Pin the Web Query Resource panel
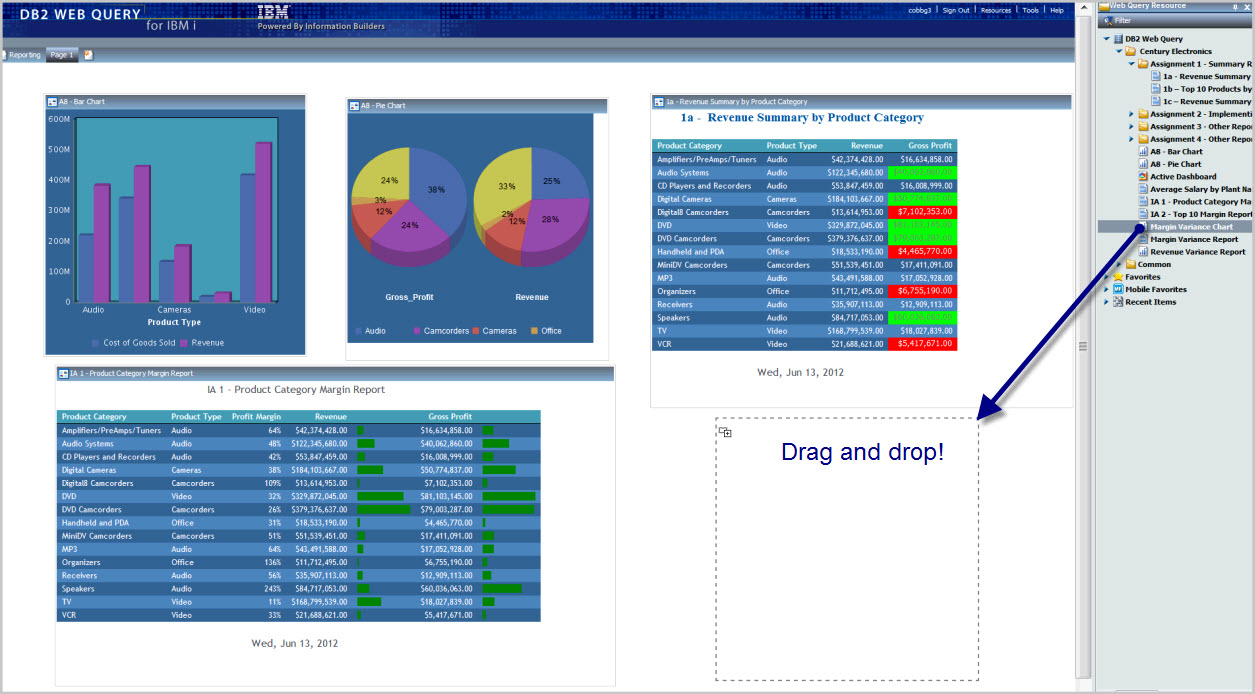This screenshot has width=1255, height=694. tap(1237, 6)
